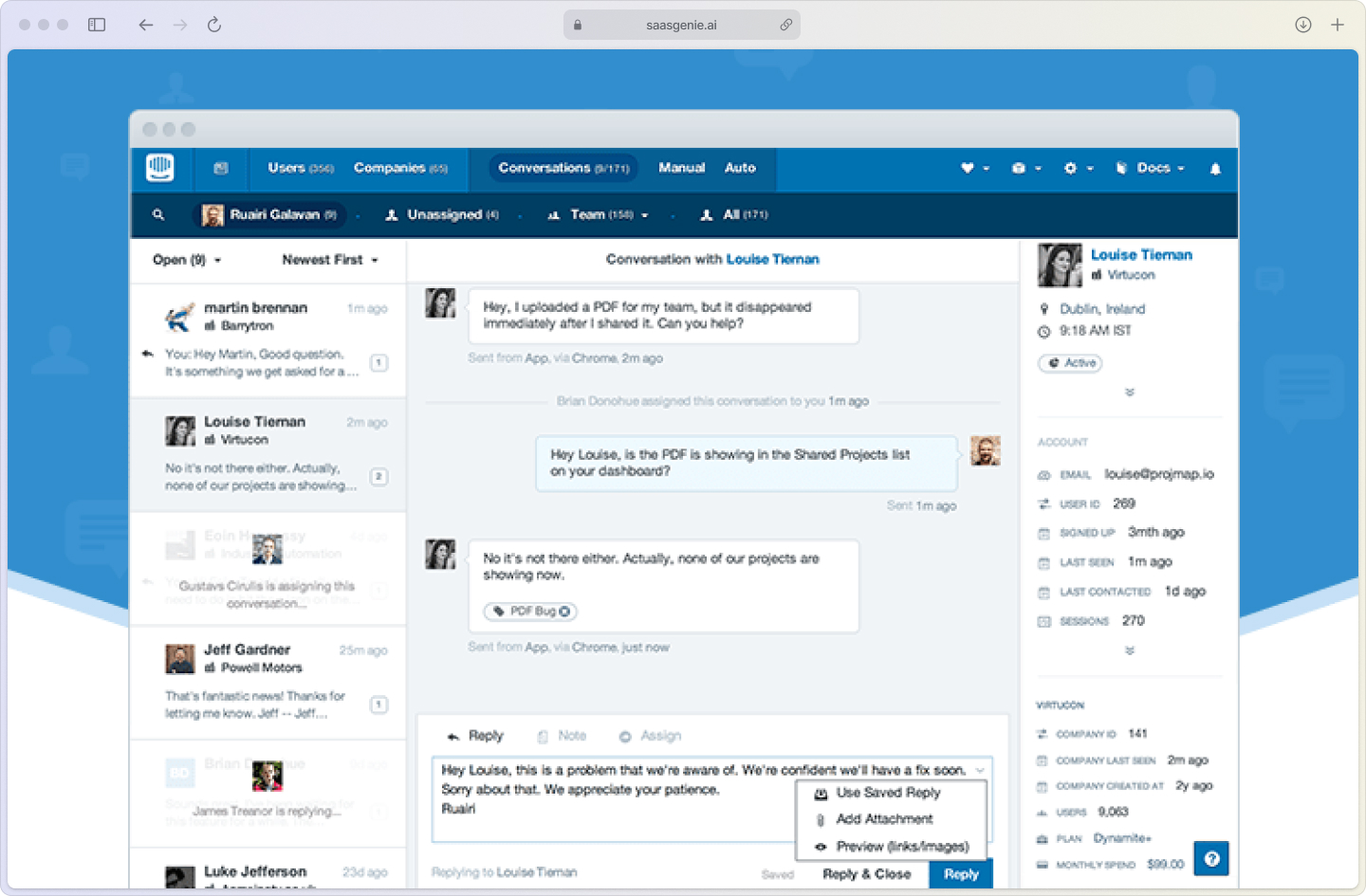The width and height of the screenshot is (1366, 896).
Task: Remove the PDF Bug tag from the message
Action: (x=565, y=612)
